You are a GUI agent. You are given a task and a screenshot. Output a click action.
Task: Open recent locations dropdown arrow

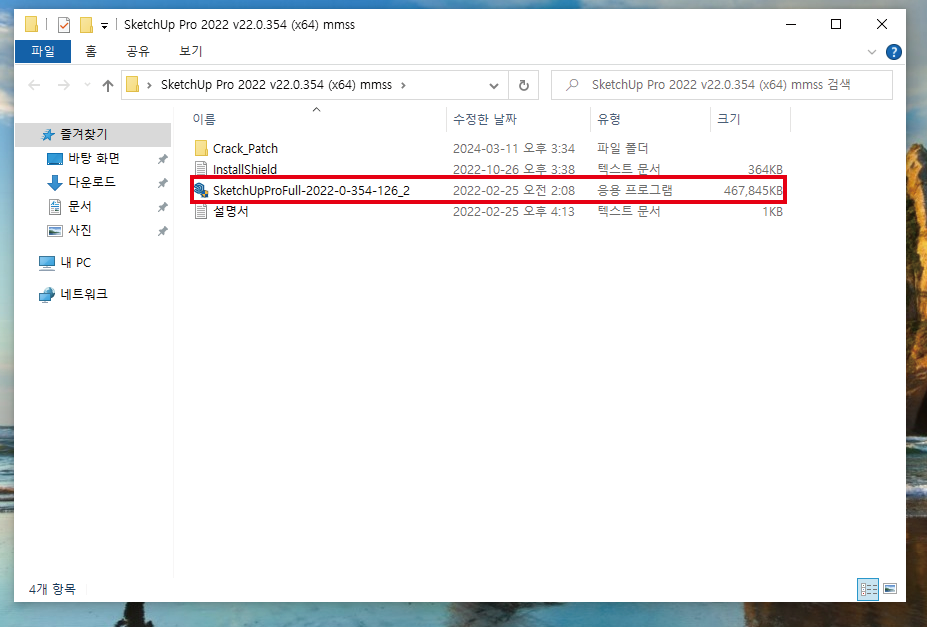(x=87, y=85)
